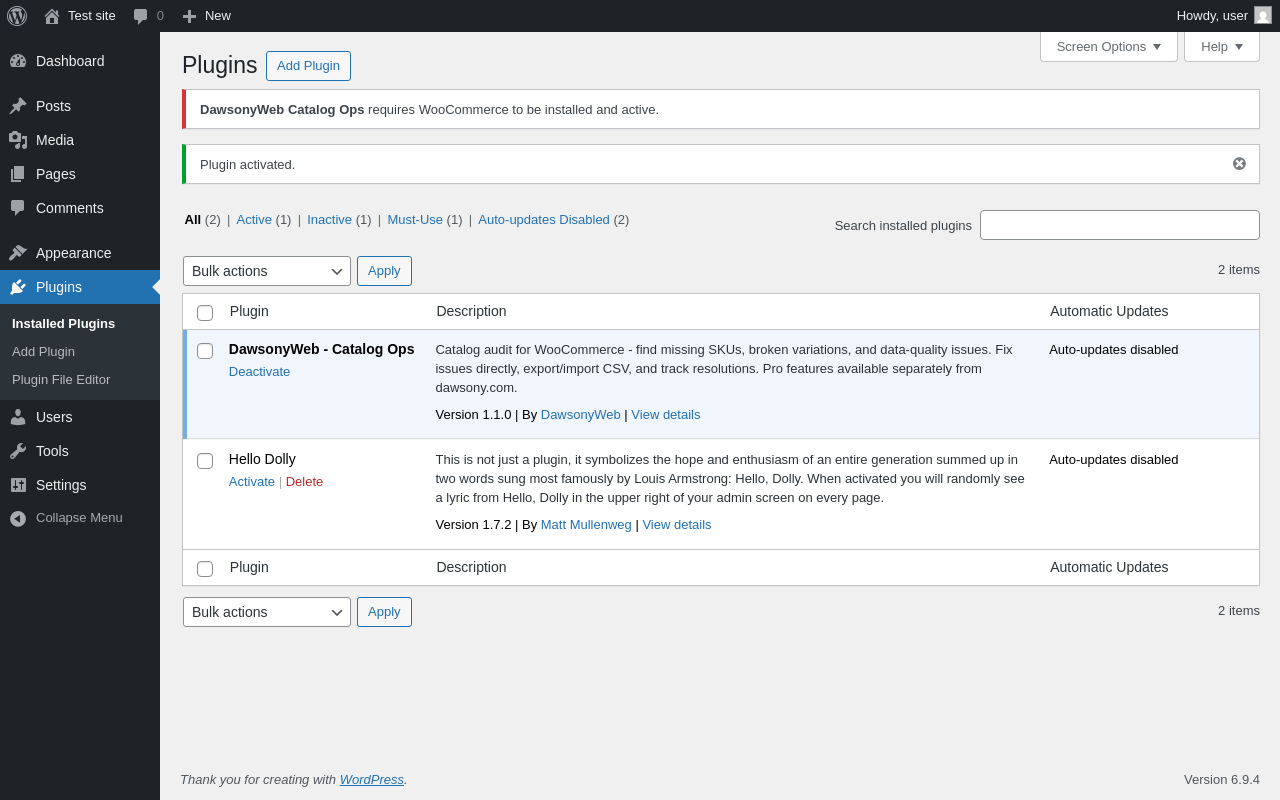This screenshot has height=800, width=1280.
Task: Click the WordPress logo icon
Action: pyautogui.click(x=17, y=16)
